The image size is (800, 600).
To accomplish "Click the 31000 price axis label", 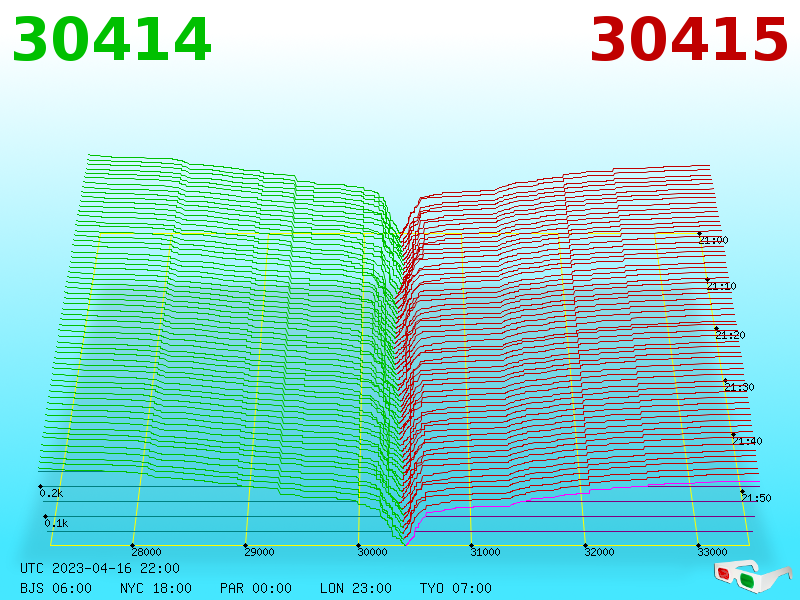I will [x=485, y=552].
